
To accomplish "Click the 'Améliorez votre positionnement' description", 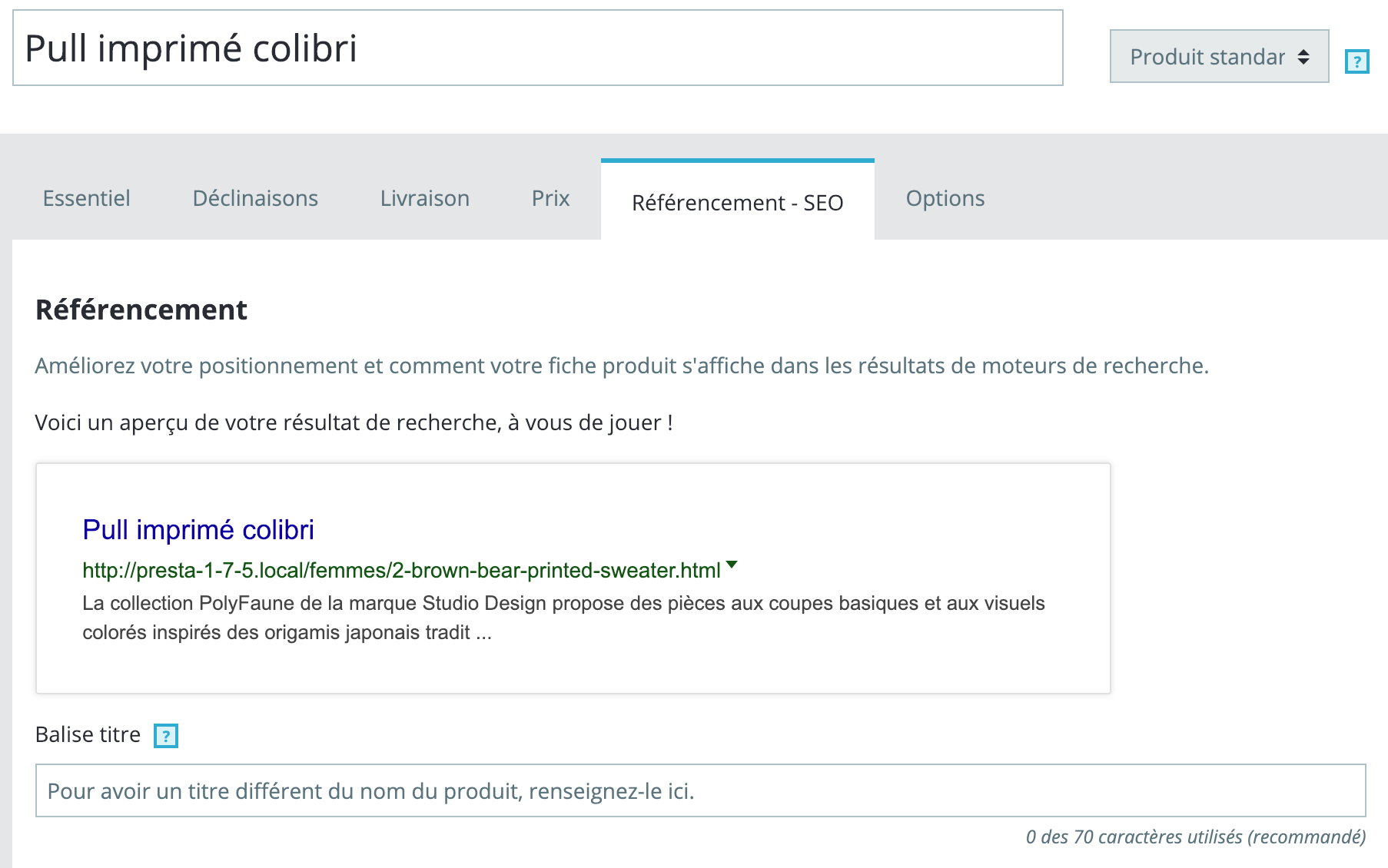I will pyautogui.click(x=621, y=366).
